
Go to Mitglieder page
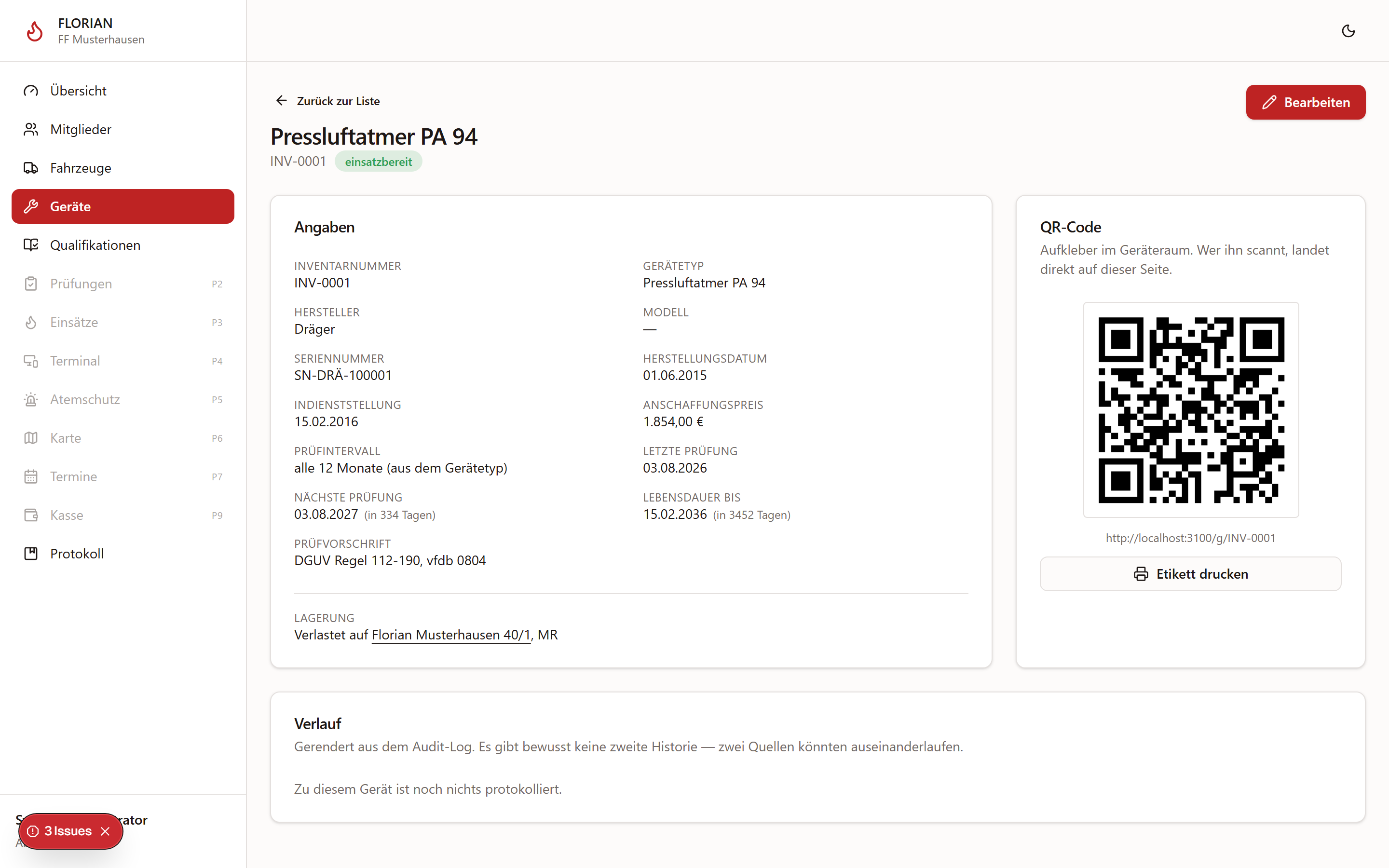[x=123, y=129]
